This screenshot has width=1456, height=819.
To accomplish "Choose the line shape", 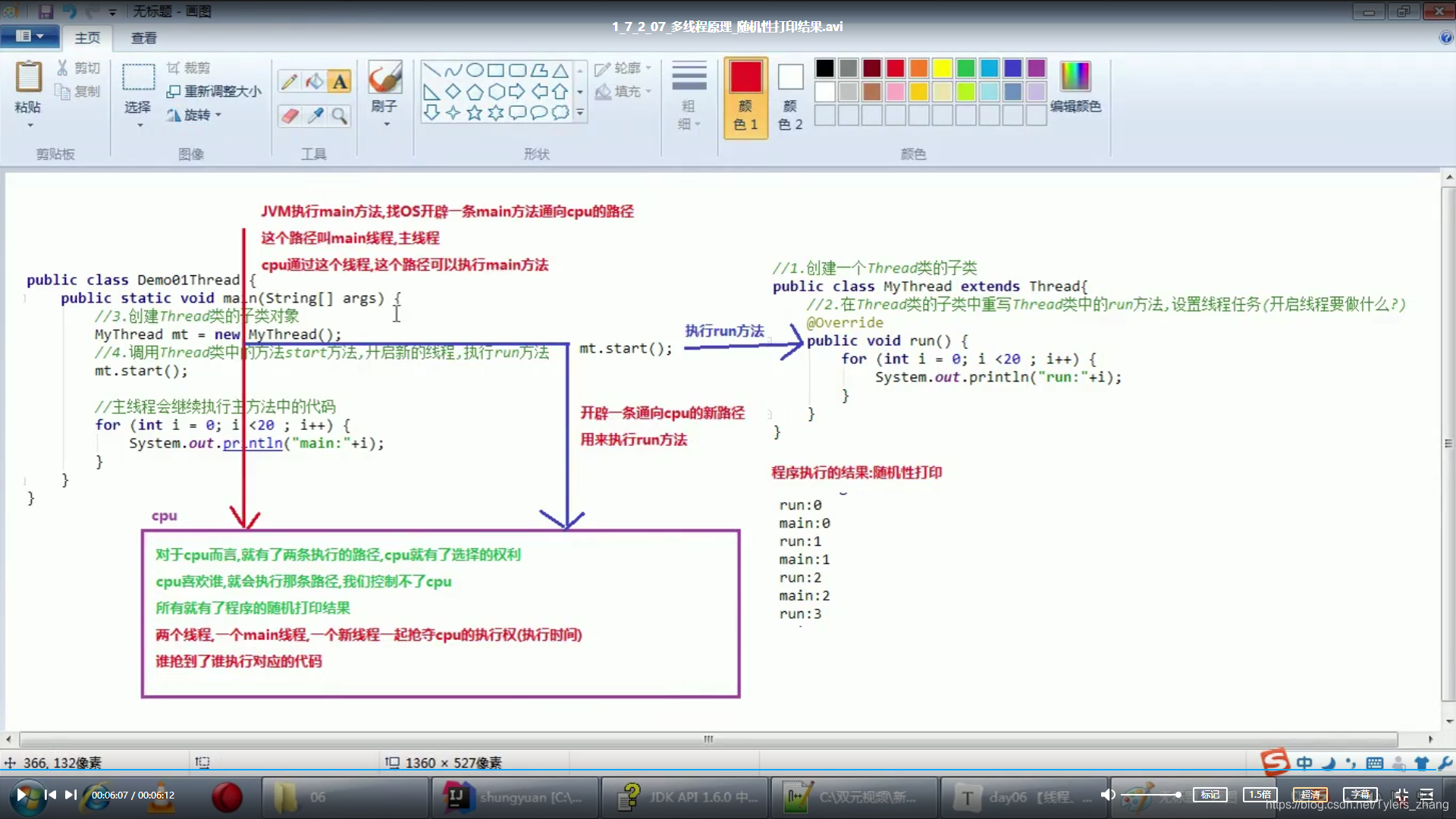I will click(431, 71).
